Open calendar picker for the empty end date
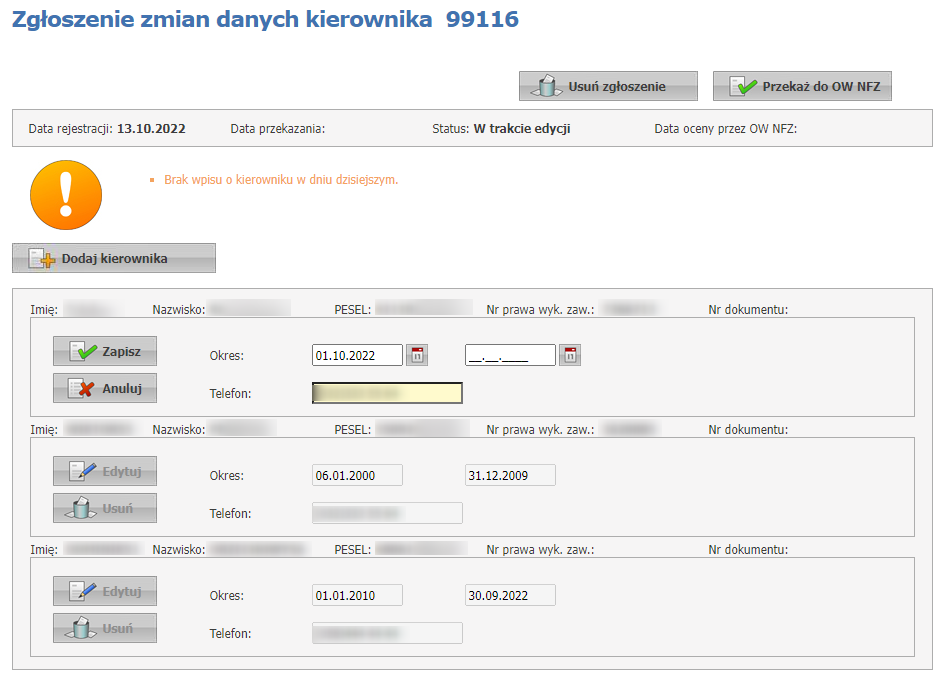Image resolution: width=938 pixels, height=676 pixels. pyautogui.click(x=569, y=355)
